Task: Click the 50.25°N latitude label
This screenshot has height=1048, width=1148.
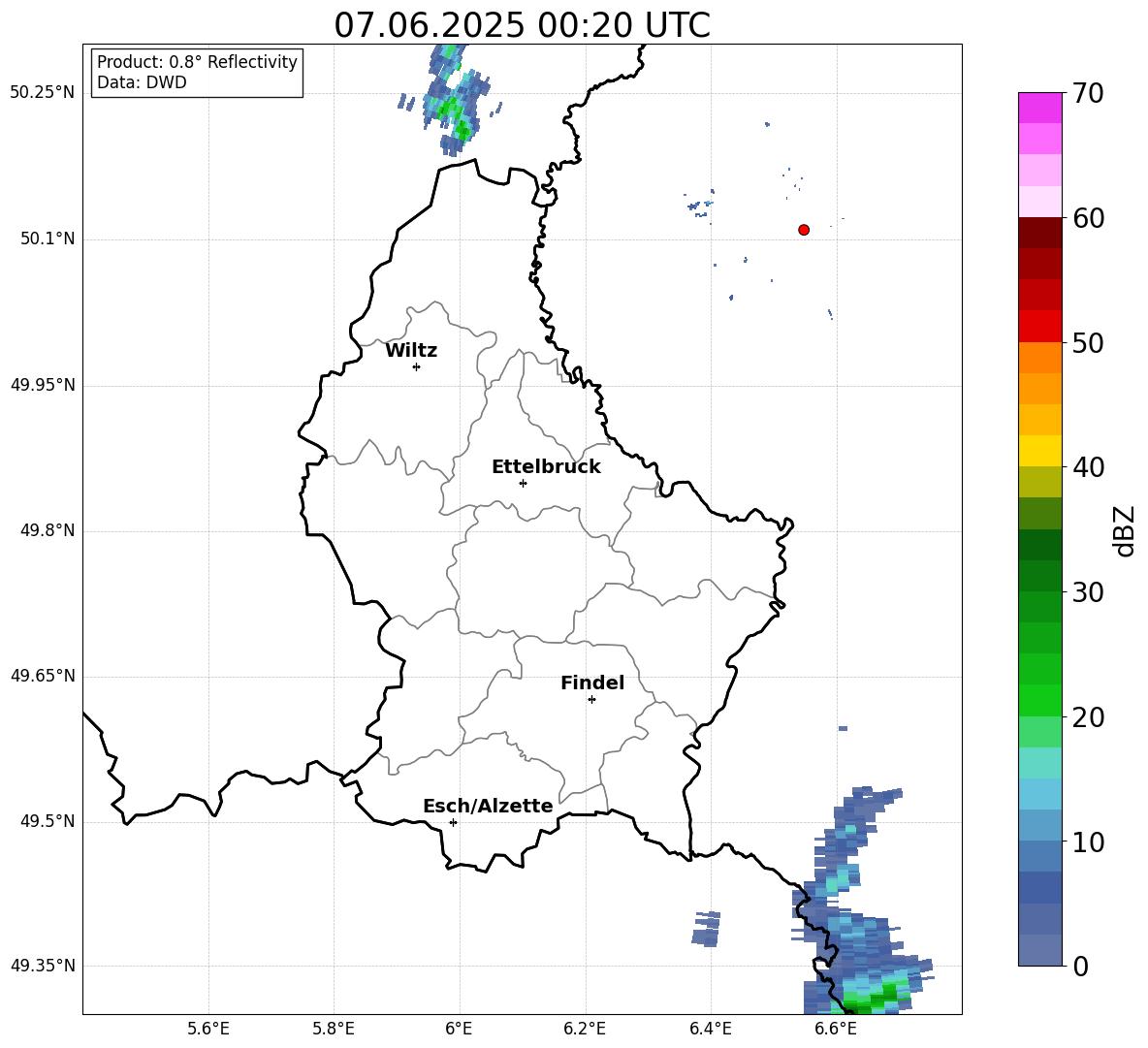Action: pos(43,93)
